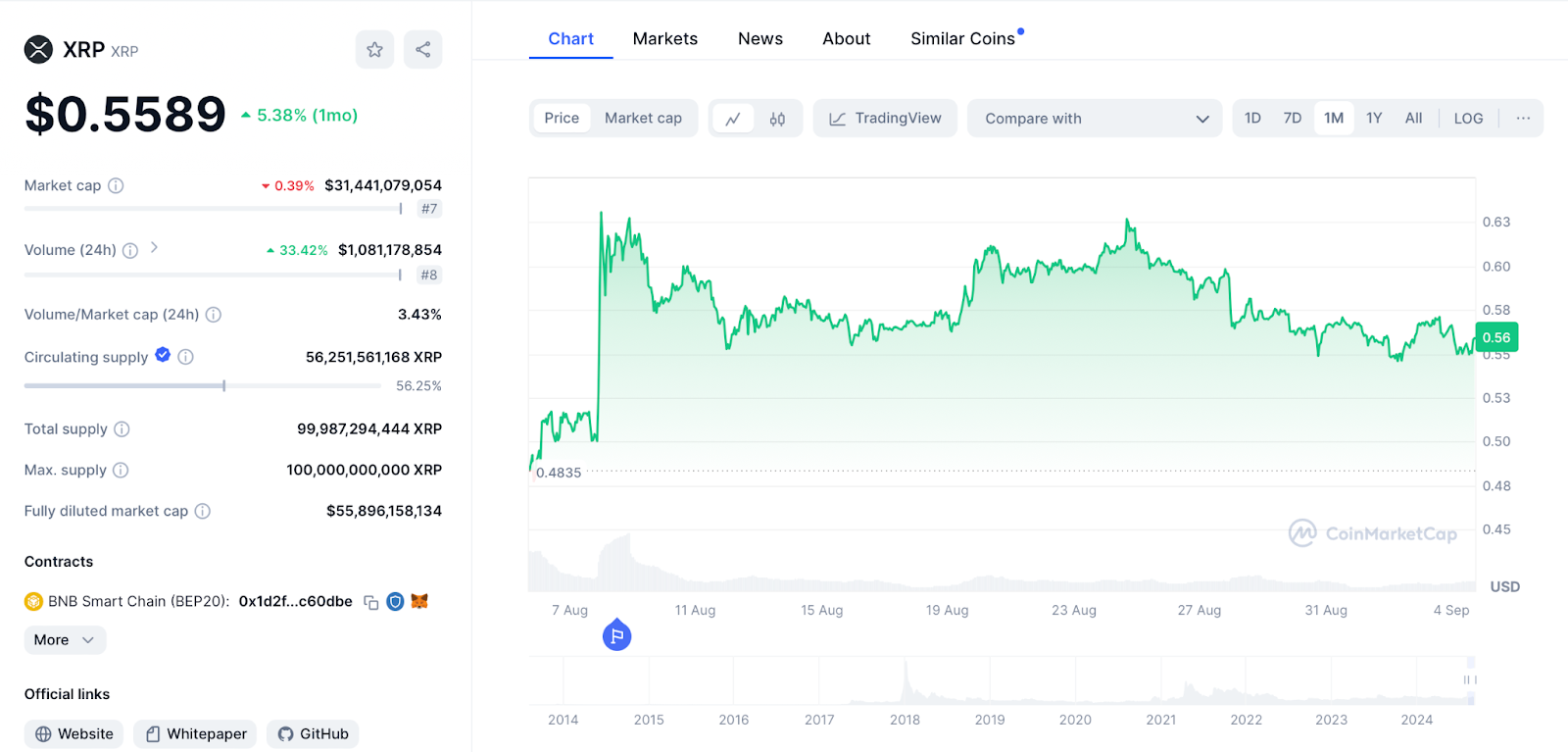Click the current price label 0.56
Image resolution: width=1568 pixels, height=752 pixels.
tap(1496, 337)
